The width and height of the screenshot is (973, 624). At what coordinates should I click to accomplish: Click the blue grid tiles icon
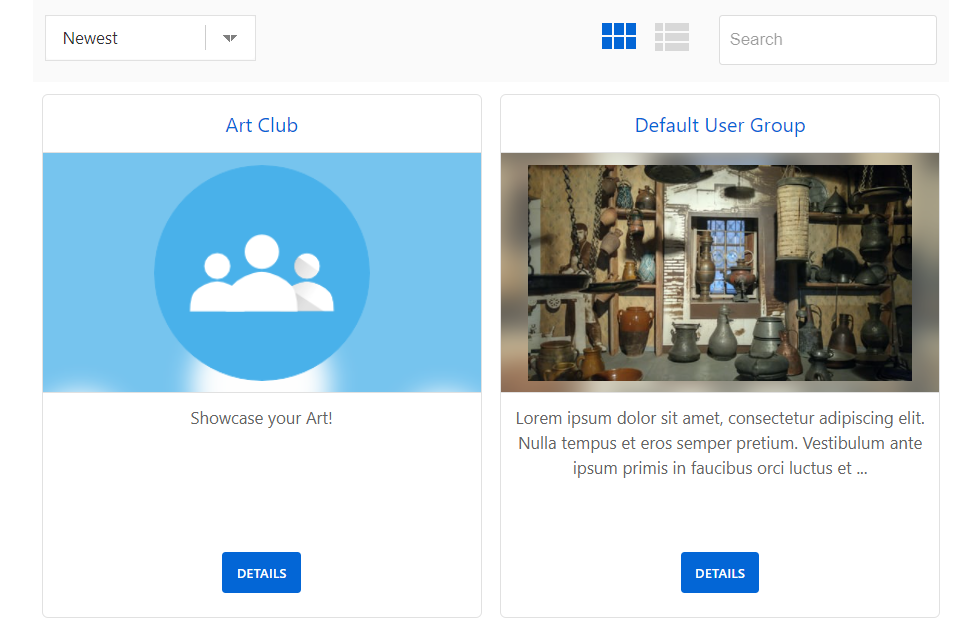(619, 36)
